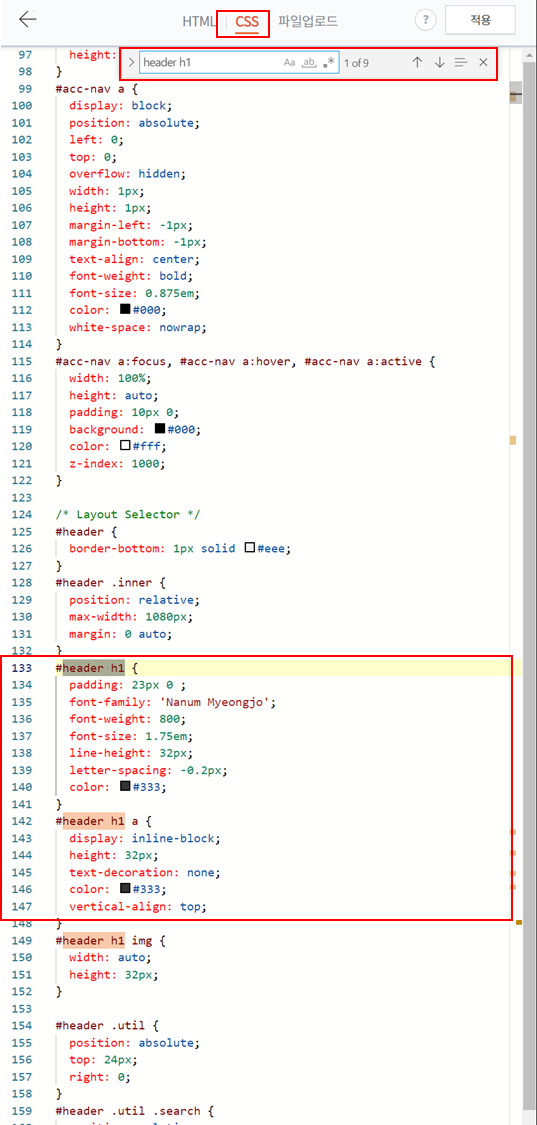Screen dimensions: 537x1125
Task: Open the 파일업로드 tab
Action: [x=308, y=22]
